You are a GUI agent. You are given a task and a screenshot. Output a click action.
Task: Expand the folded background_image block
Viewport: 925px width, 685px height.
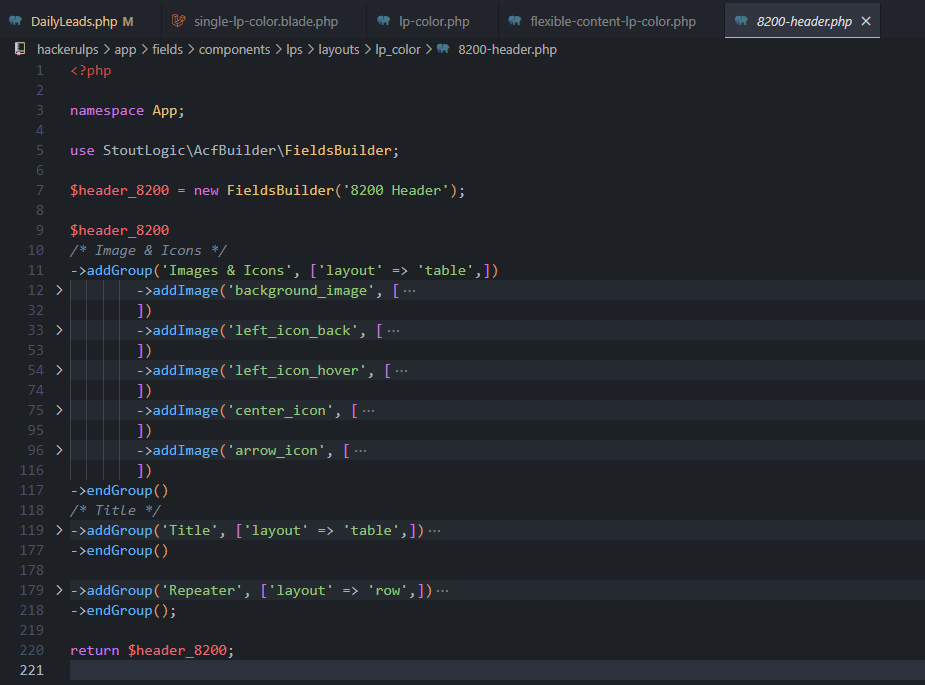[59, 290]
